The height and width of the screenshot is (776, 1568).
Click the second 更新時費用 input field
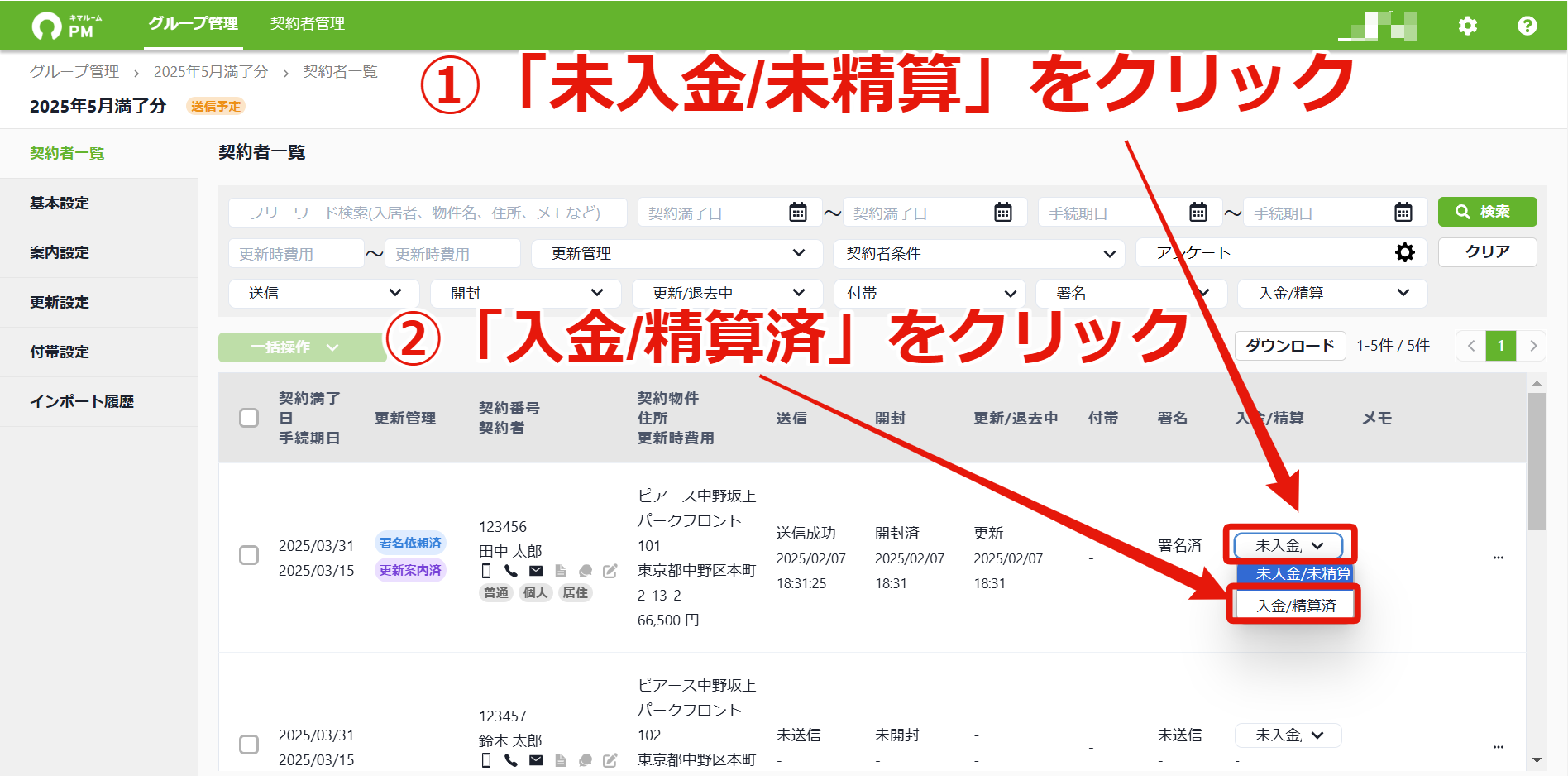(452, 253)
